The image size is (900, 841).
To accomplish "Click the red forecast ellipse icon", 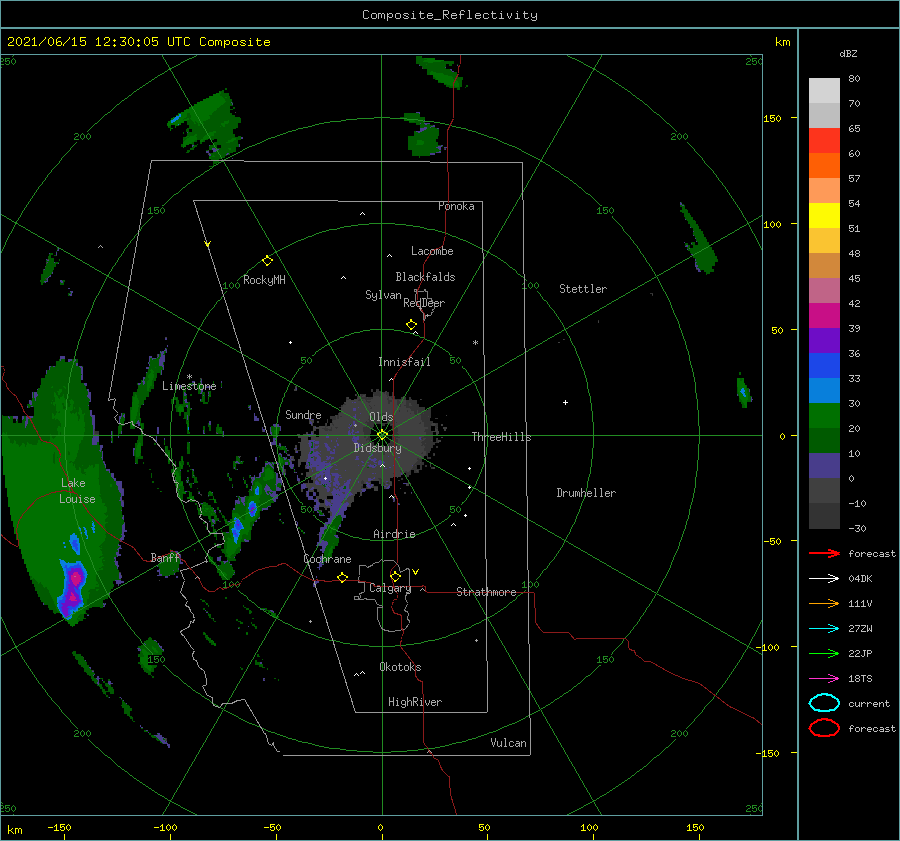I will [x=824, y=728].
